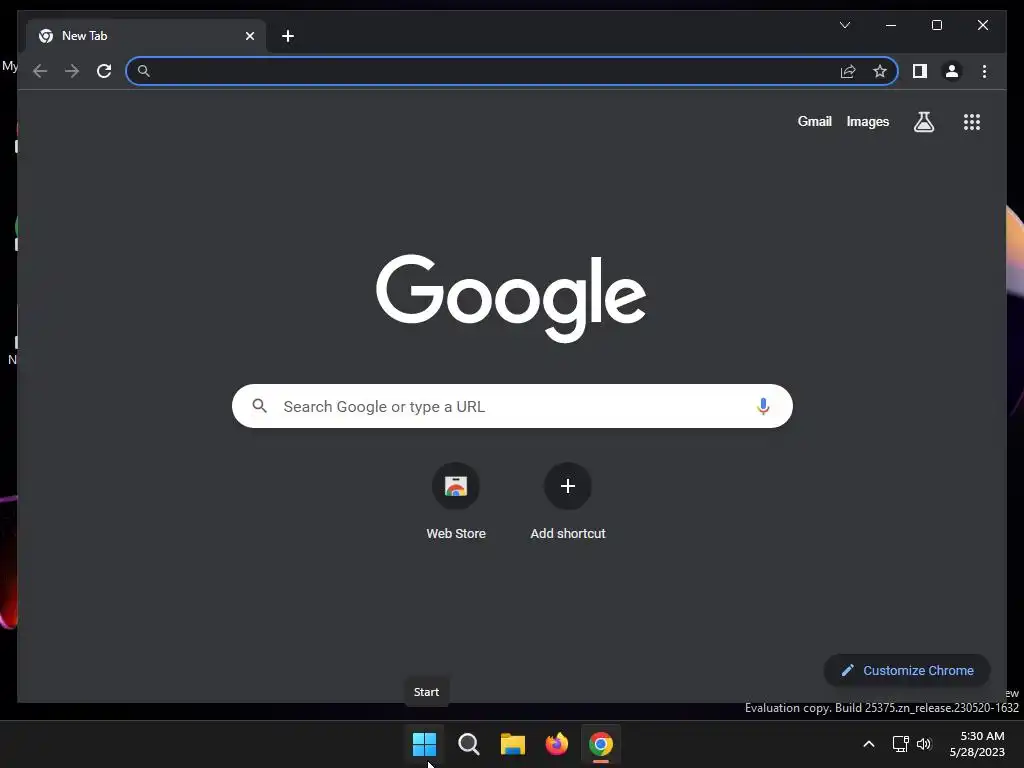The width and height of the screenshot is (1024, 768).
Task: Open the clock and date flyout
Action: click(977, 744)
